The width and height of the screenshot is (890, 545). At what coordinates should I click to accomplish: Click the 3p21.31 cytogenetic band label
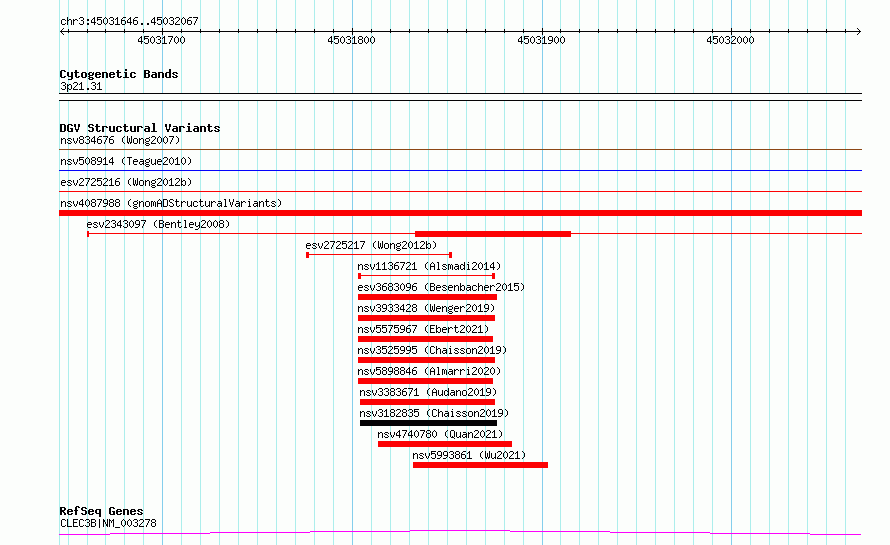click(81, 86)
